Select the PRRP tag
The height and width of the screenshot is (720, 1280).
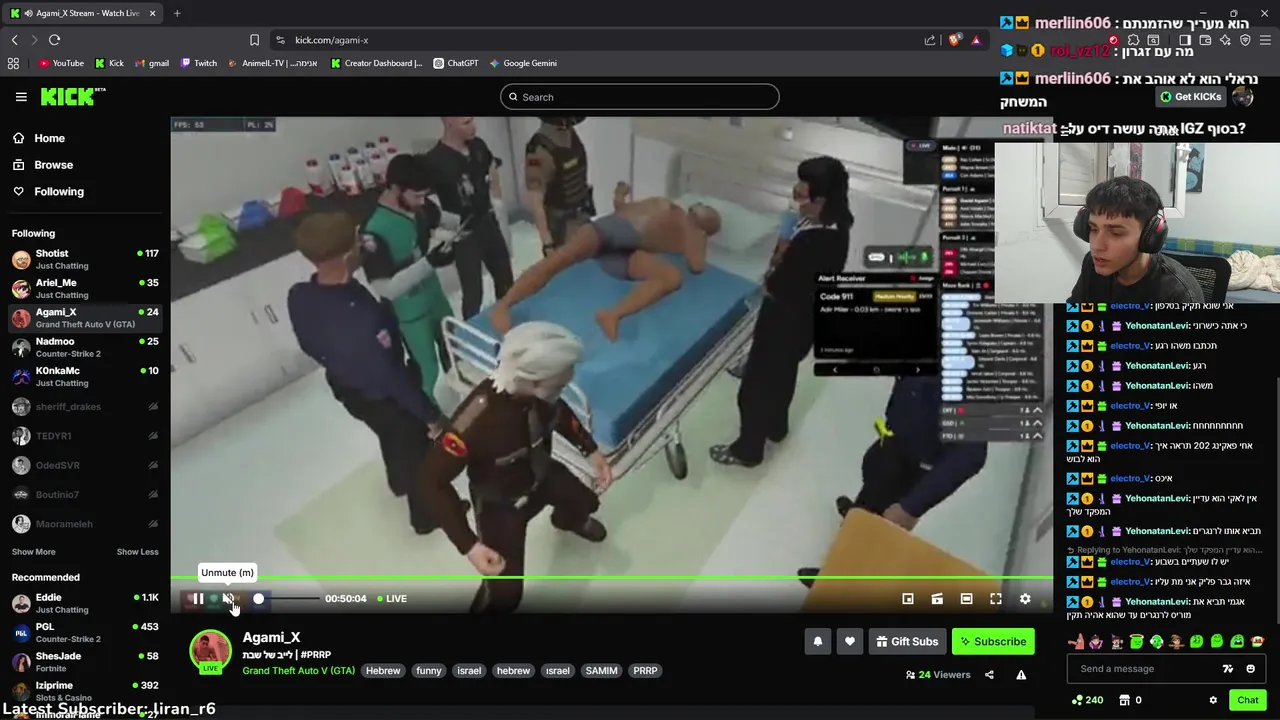tap(645, 671)
